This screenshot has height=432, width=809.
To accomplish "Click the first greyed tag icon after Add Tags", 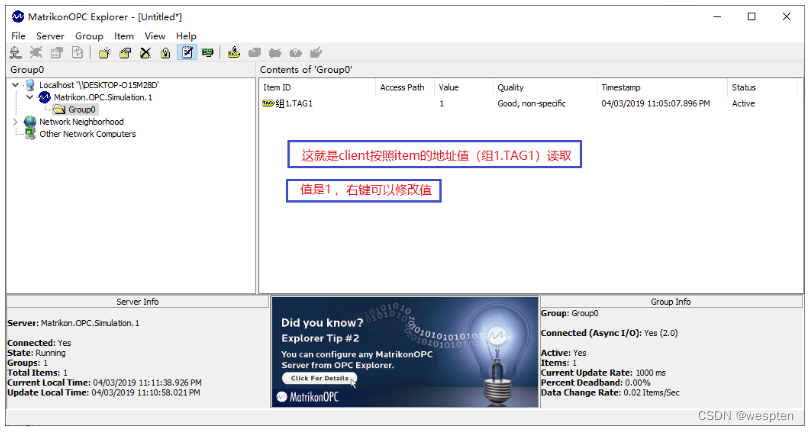I will coord(254,52).
